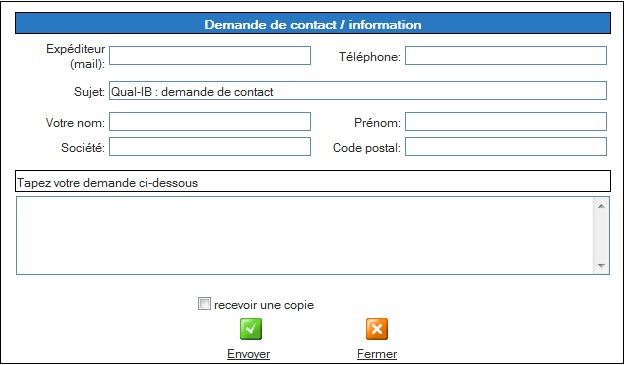Click the message area's scroll up arrow
This screenshot has width=624, height=365.
[x=601, y=206]
